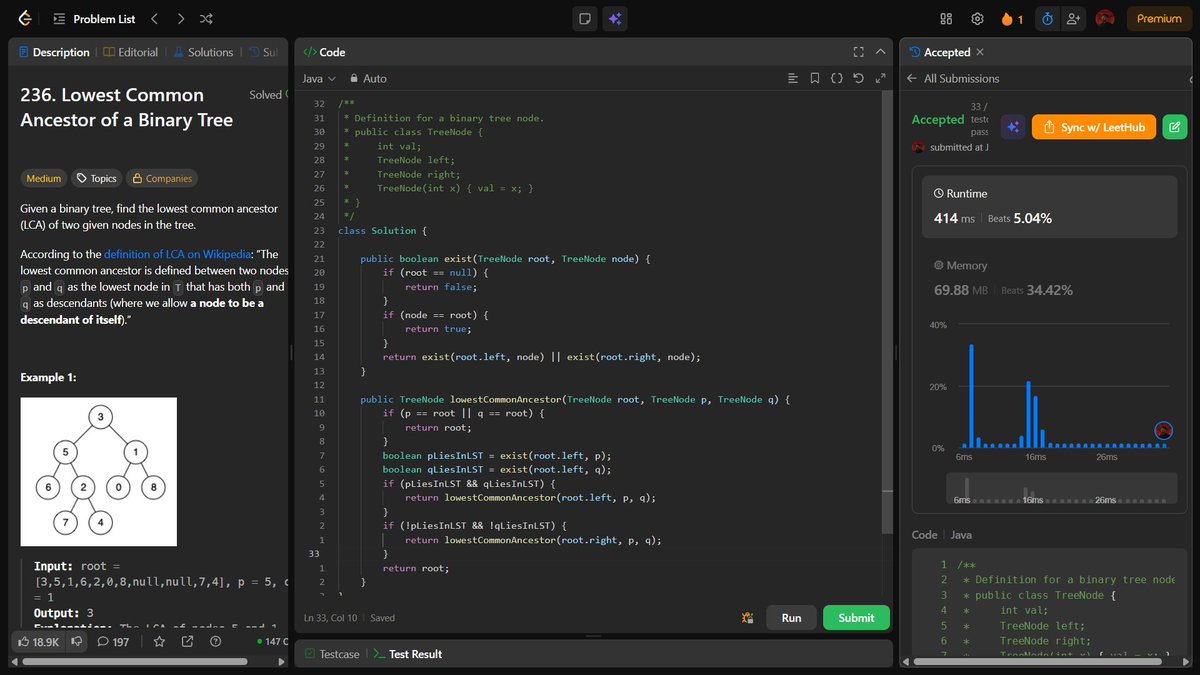Share the problem external link icon
This screenshot has width=1200, height=675.
pyautogui.click(x=187, y=642)
